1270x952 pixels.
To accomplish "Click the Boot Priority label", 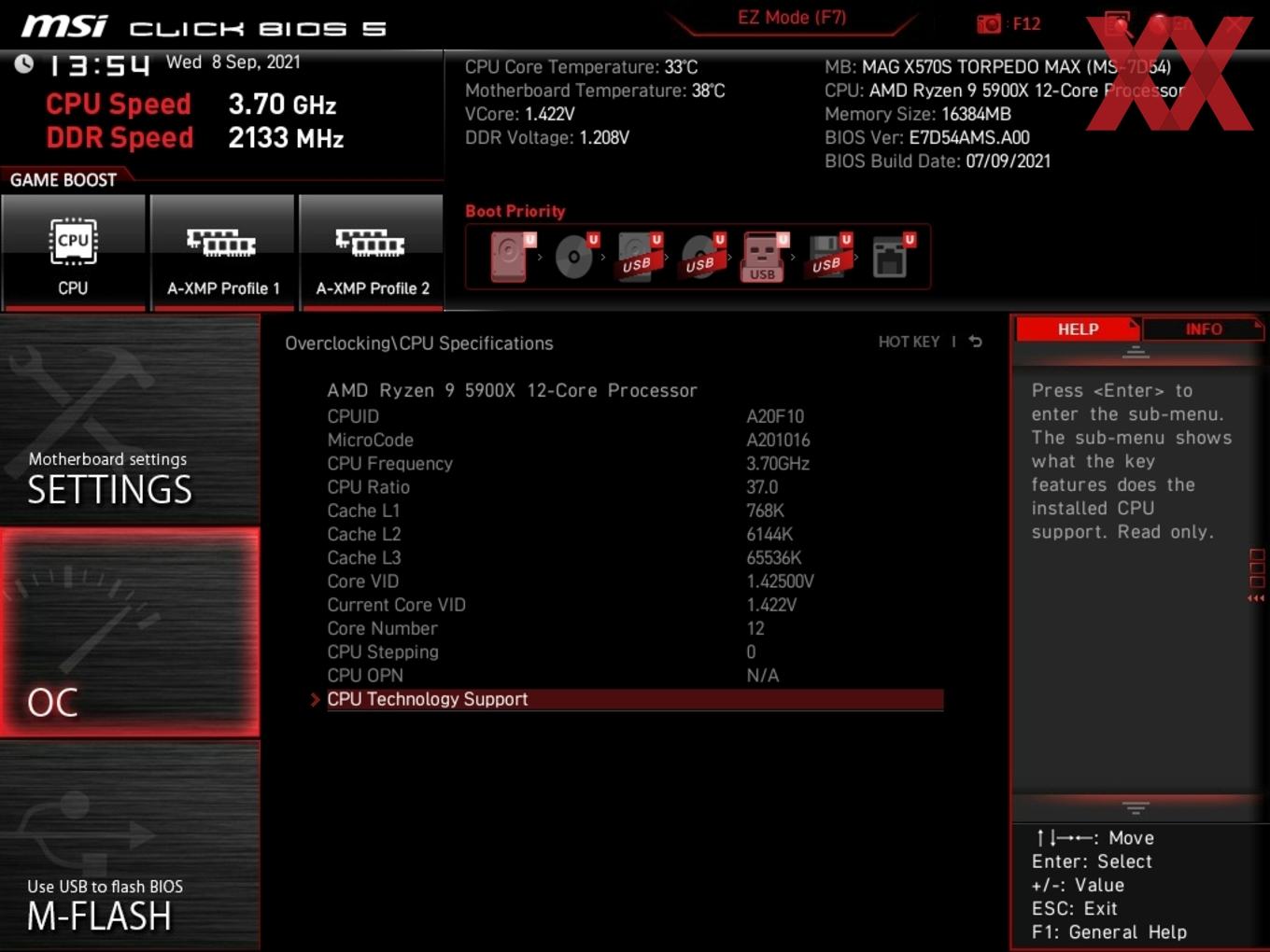I will pyautogui.click(x=515, y=211).
